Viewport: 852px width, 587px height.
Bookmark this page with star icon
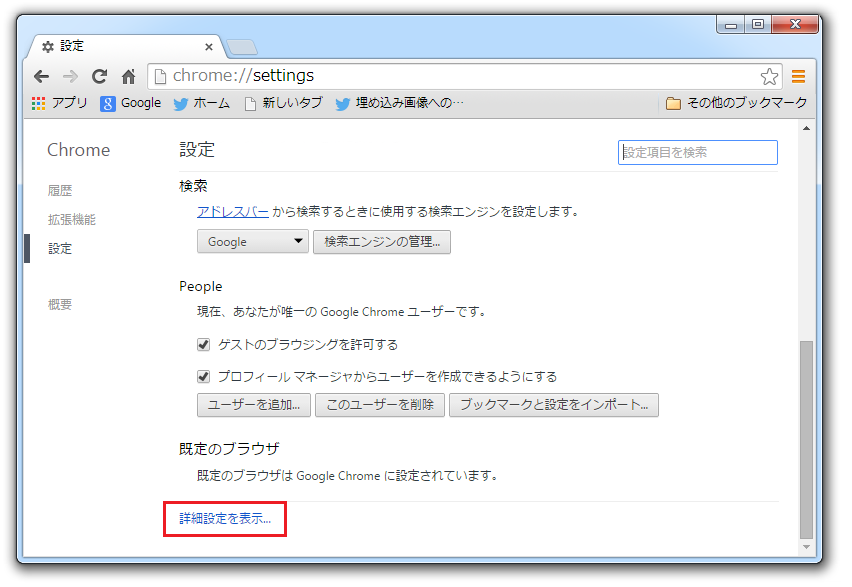(768, 76)
